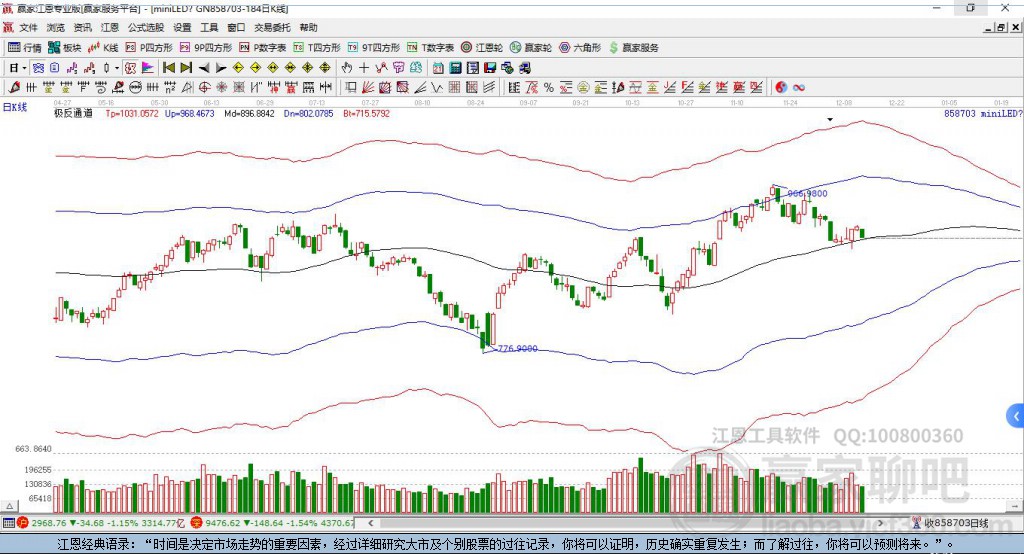Open the 江恩轮 Gann wheel

point(482,48)
